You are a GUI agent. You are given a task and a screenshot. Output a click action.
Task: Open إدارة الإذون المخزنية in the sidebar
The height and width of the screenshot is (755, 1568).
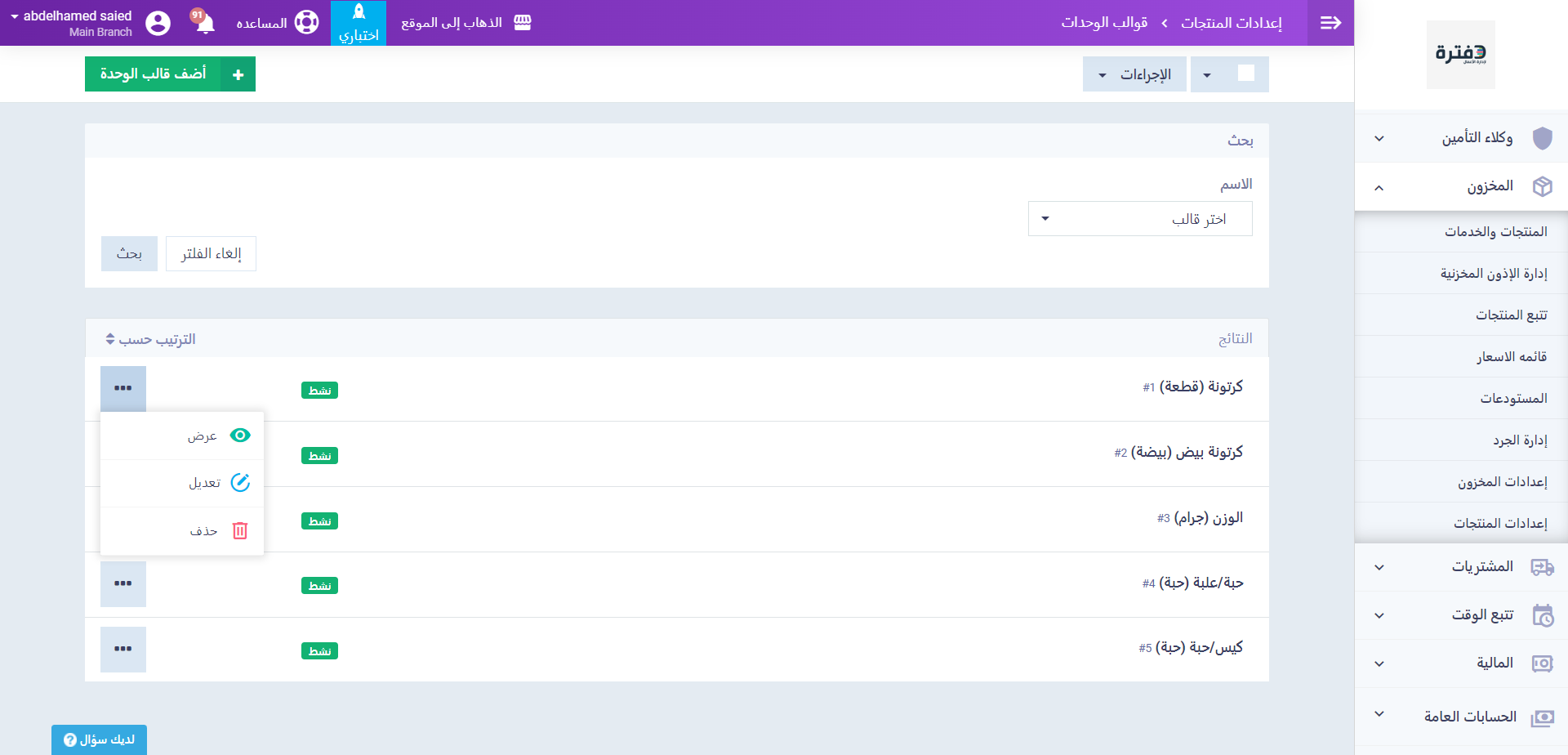tap(1462, 273)
